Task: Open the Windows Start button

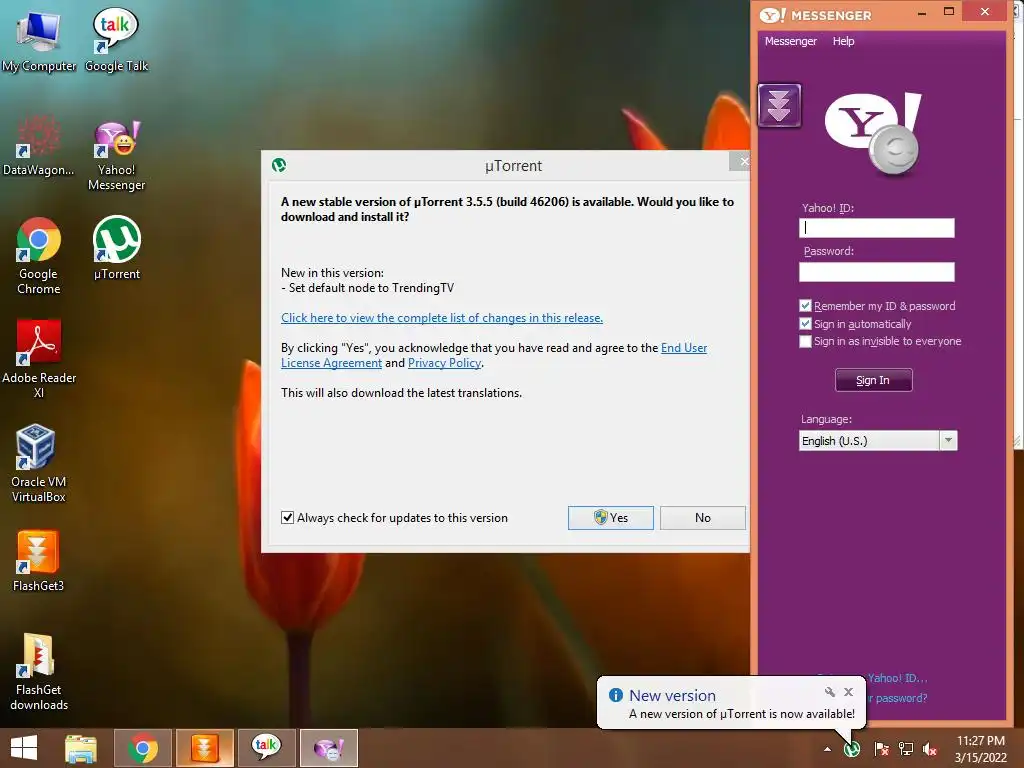Action: coord(24,748)
